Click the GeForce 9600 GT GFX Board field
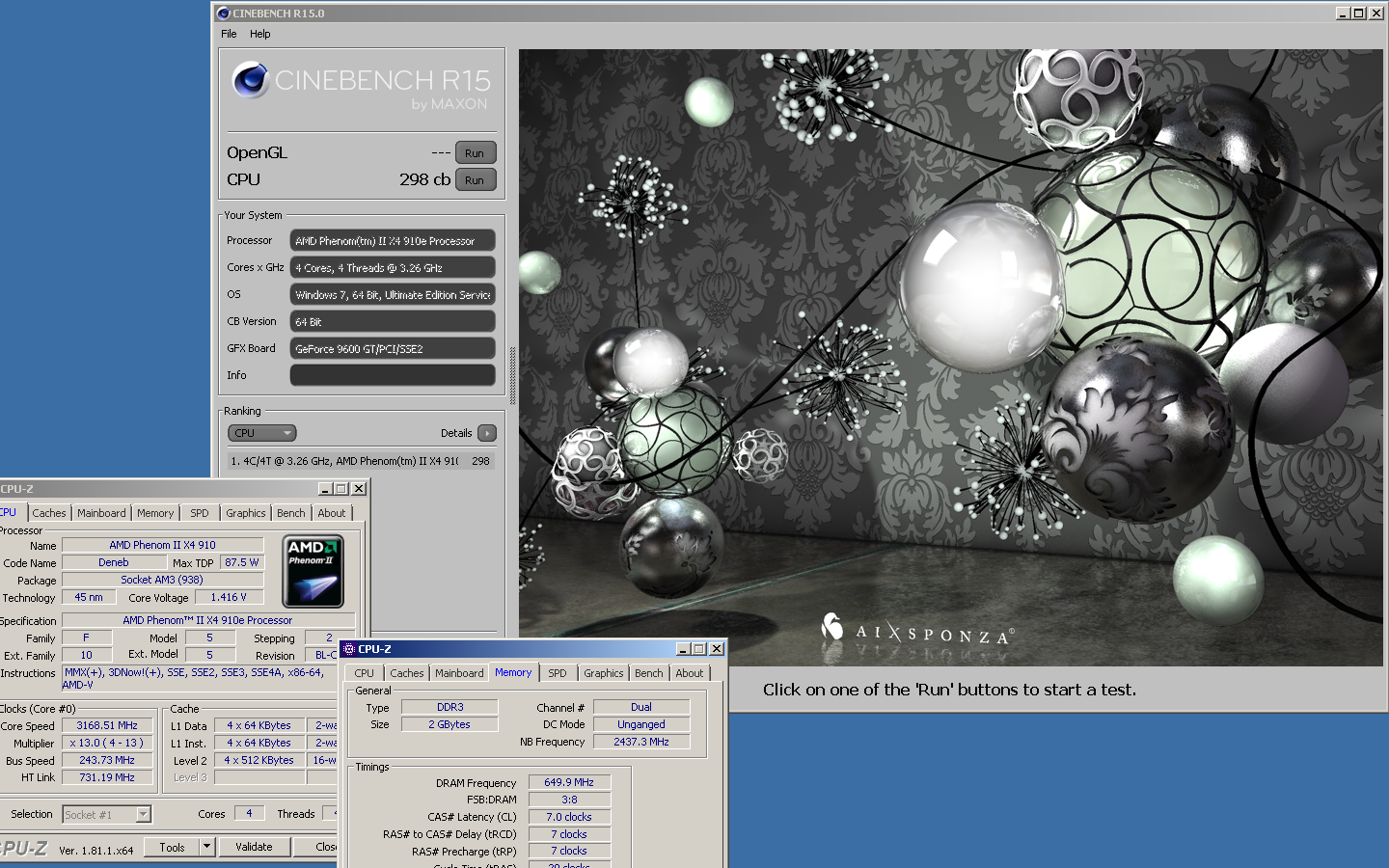 393,348
